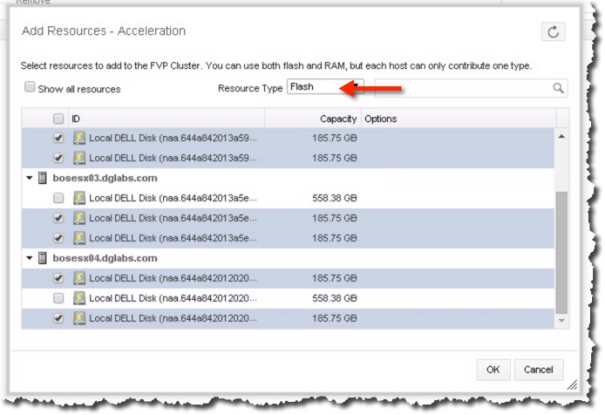605x415 pixels.
Task: Click the magnifier search icon
Action: pyautogui.click(x=558, y=88)
